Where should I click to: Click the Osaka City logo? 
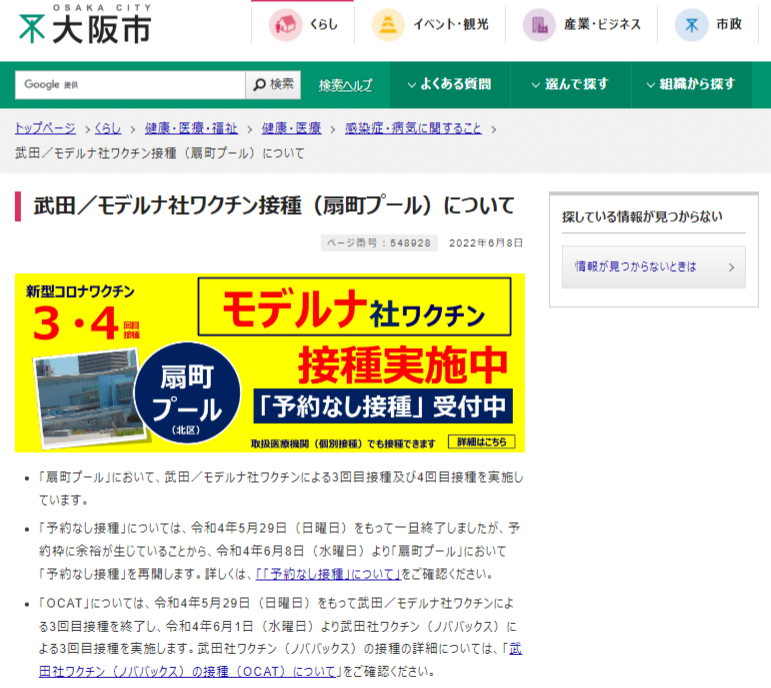[x=85, y=24]
